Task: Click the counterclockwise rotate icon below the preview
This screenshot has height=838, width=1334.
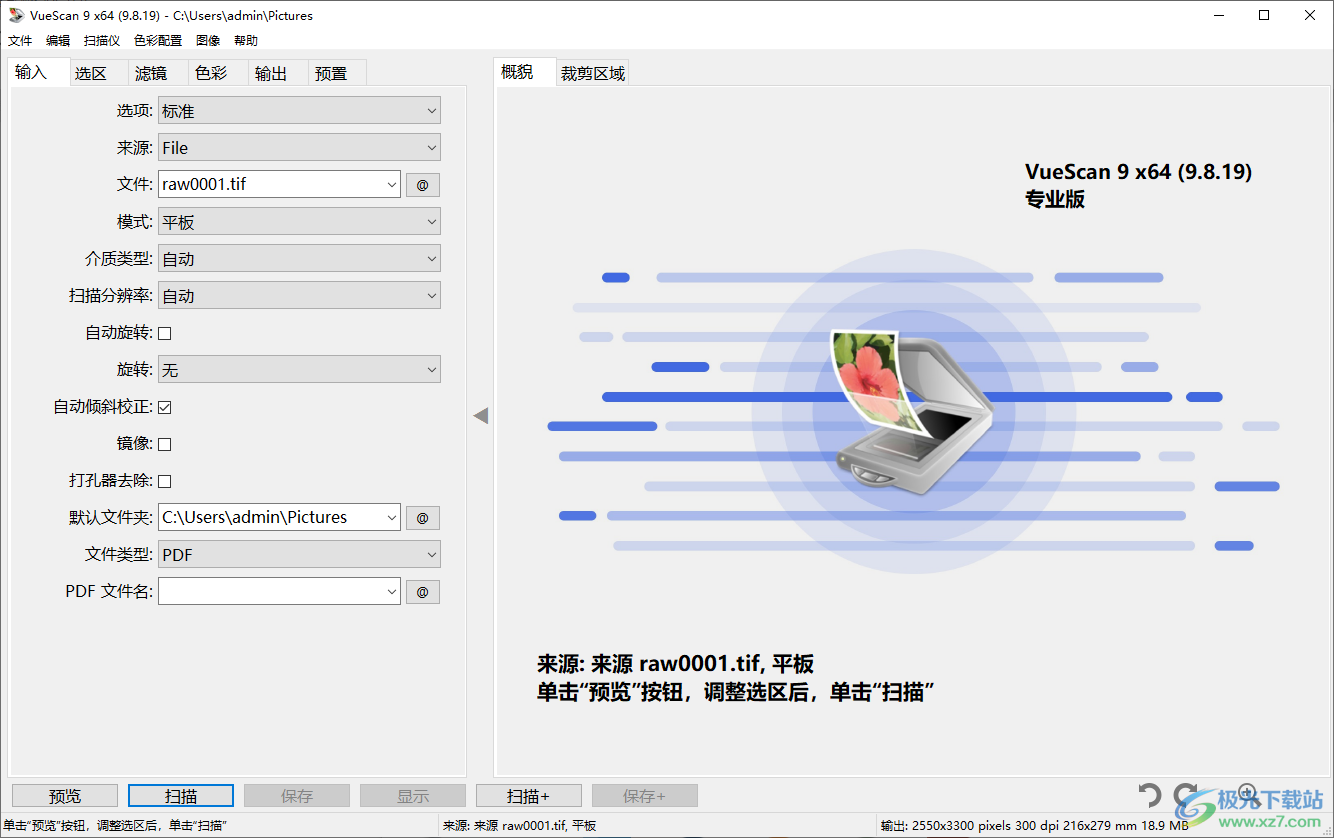Action: pyautogui.click(x=1151, y=794)
